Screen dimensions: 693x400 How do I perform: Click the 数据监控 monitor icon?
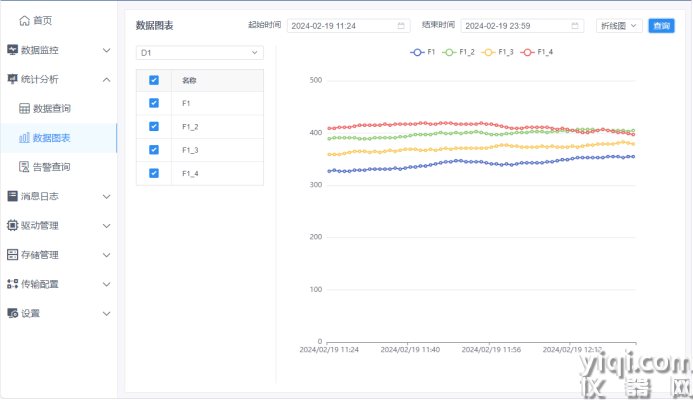(12, 50)
